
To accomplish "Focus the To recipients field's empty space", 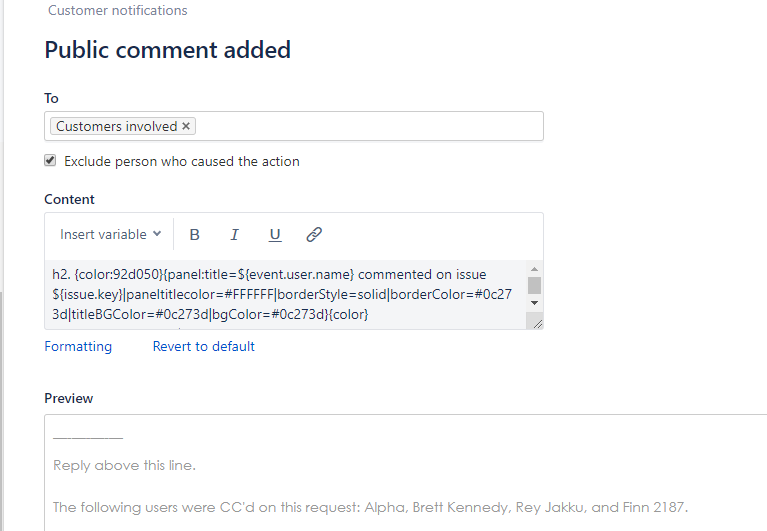I will 370,127.
